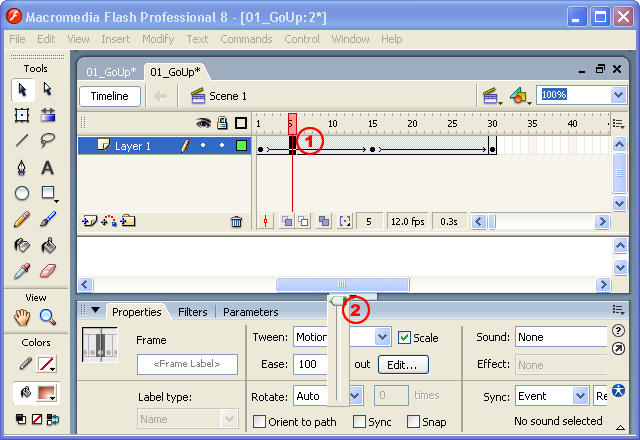Toggle the Timeline button
The image size is (640, 440).
[x=110, y=96]
